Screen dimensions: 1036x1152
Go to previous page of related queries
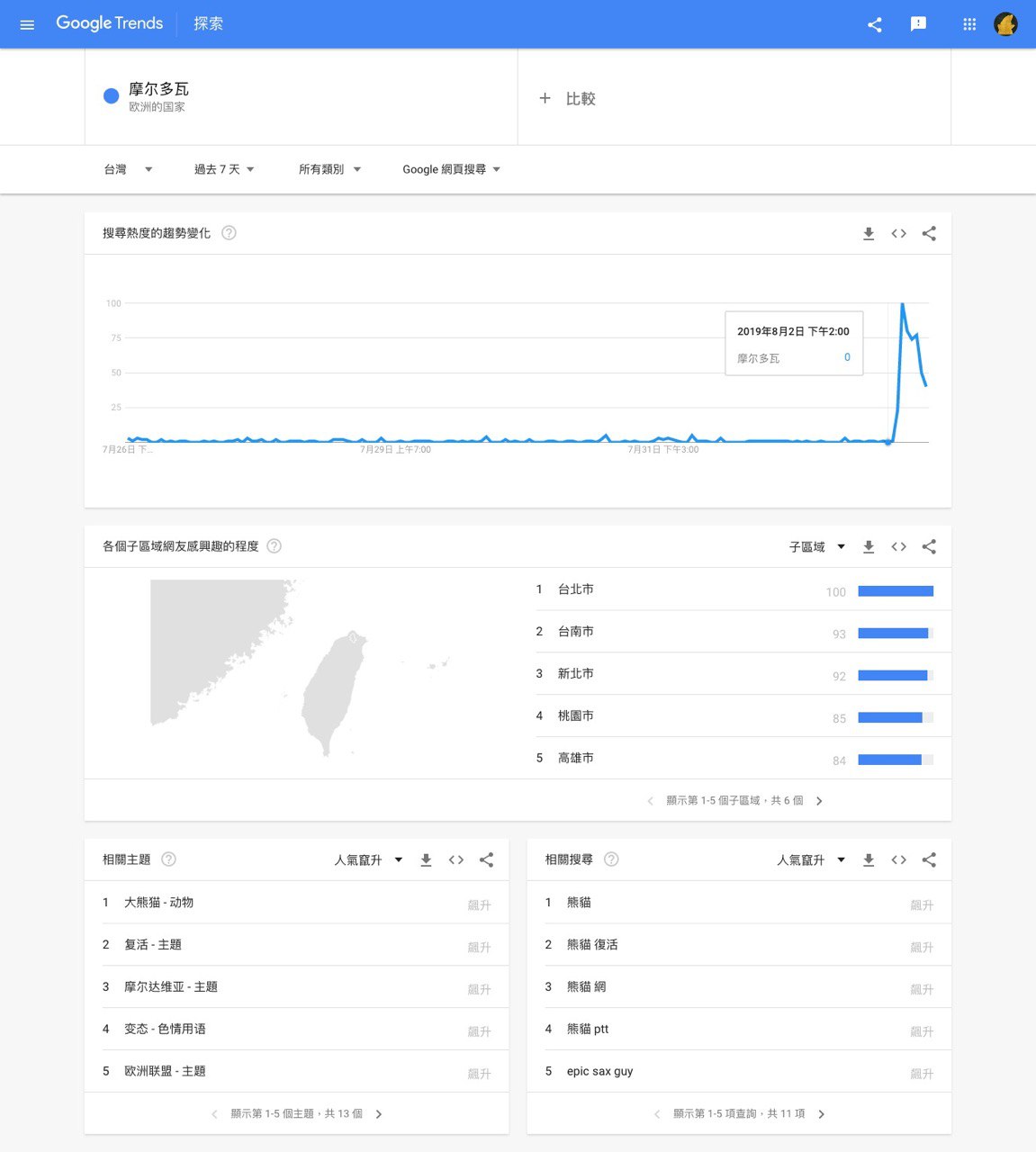click(657, 1114)
